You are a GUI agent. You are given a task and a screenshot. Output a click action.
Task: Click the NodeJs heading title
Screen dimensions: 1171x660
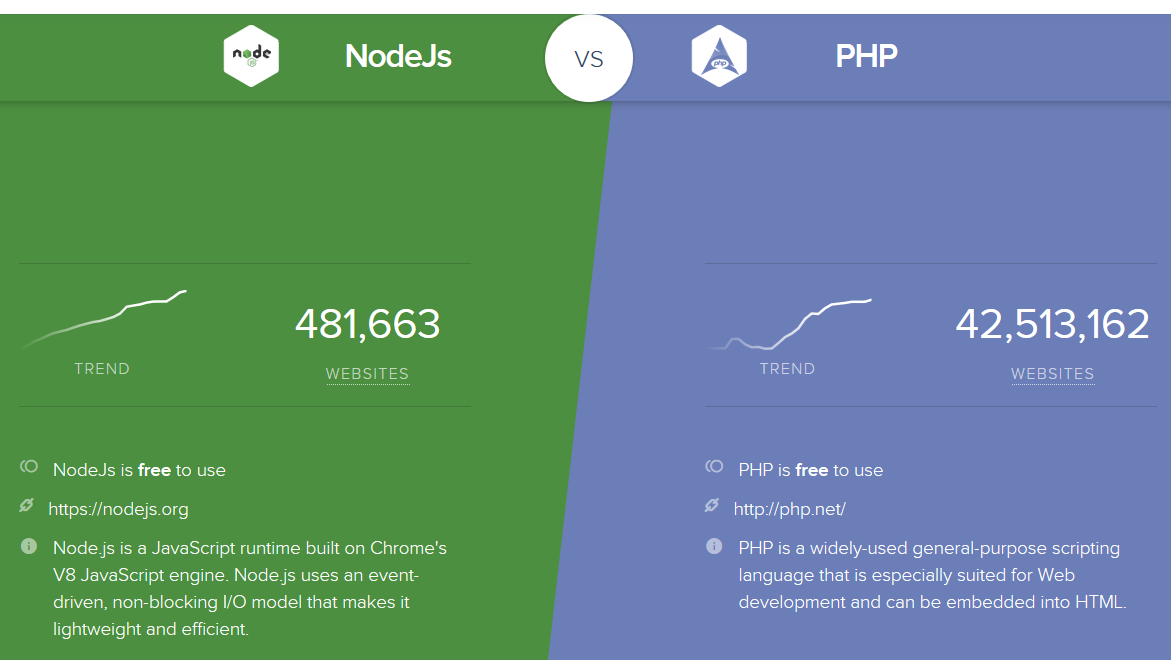398,56
